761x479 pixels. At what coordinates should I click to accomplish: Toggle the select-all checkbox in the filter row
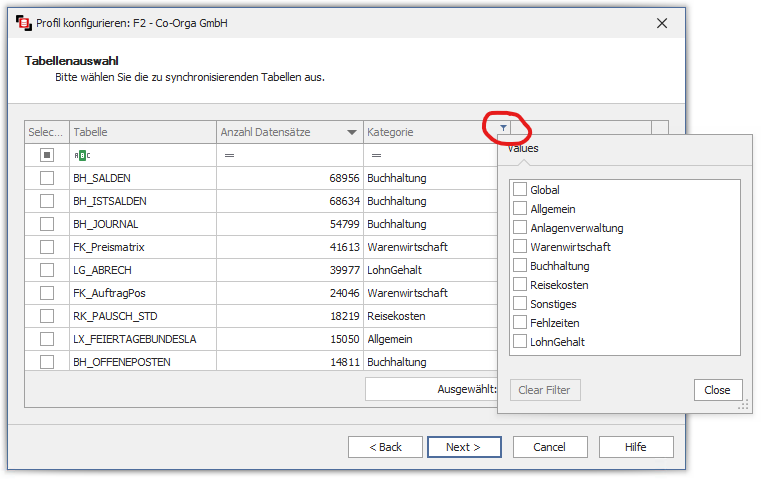pyautogui.click(x=47, y=155)
